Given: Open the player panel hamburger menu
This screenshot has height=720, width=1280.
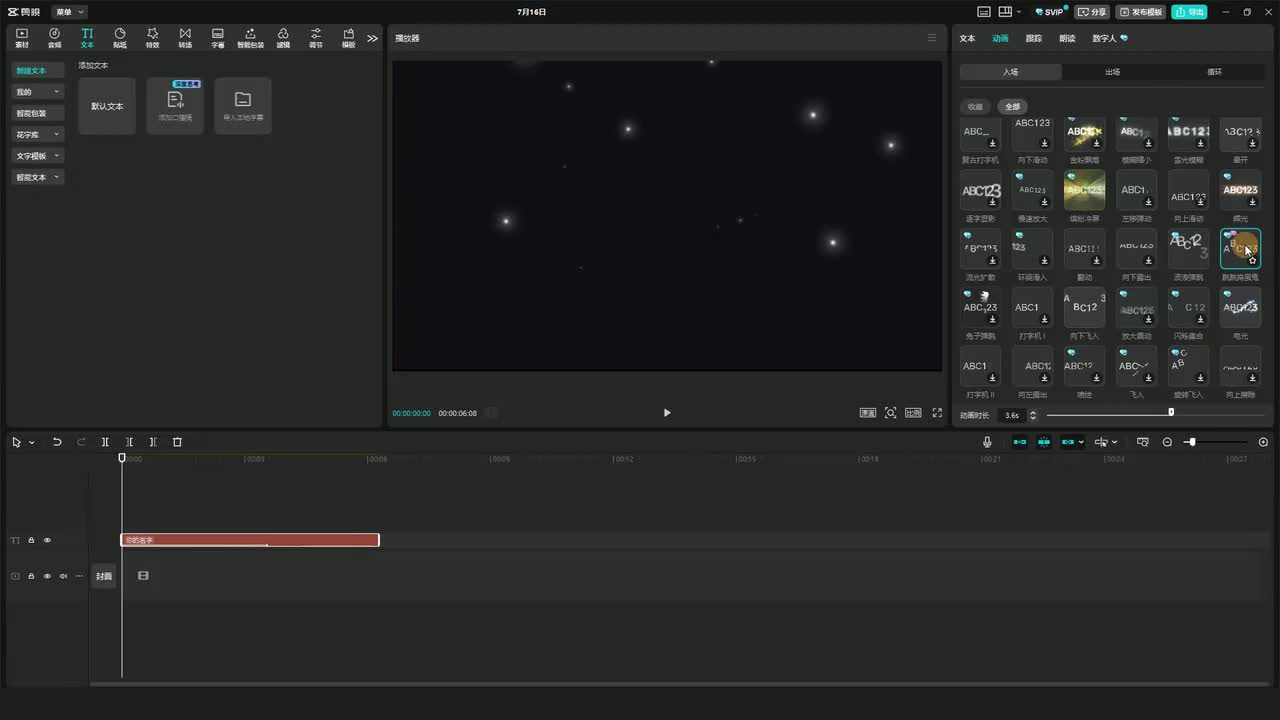Looking at the screenshot, I should point(932,38).
